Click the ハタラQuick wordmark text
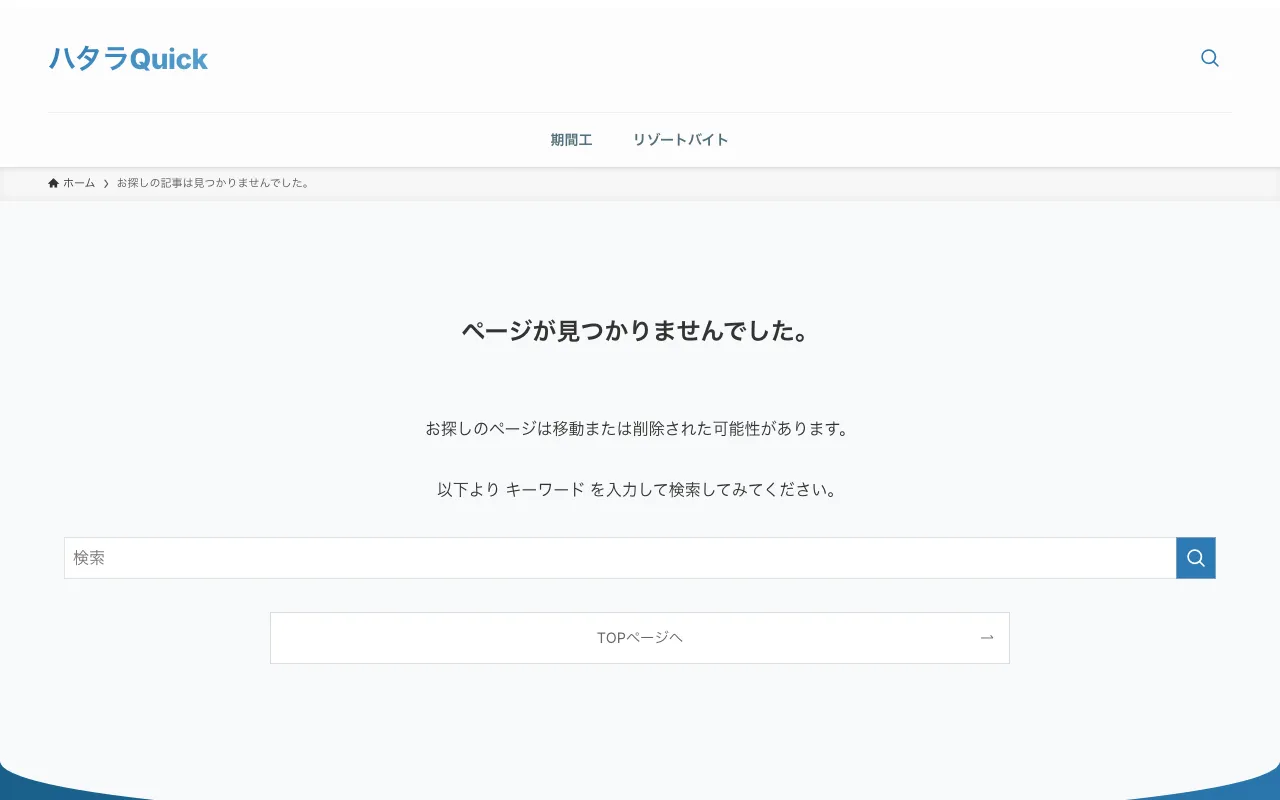This screenshot has height=800, width=1280. click(127, 59)
